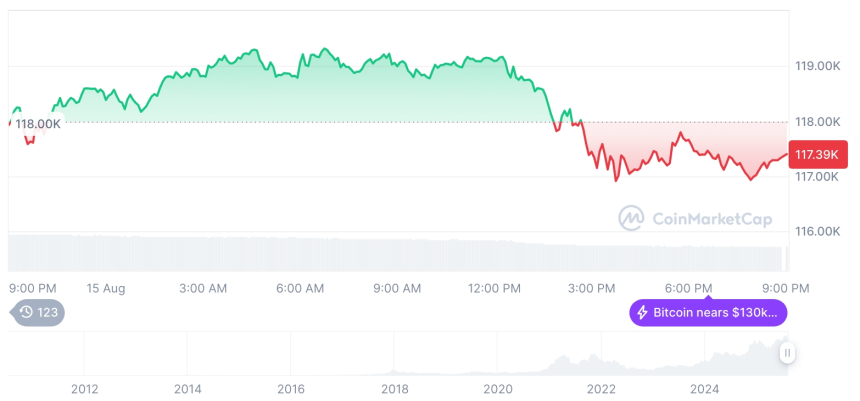
Task: Click the lightning bolt news icon
Action: click(642, 313)
